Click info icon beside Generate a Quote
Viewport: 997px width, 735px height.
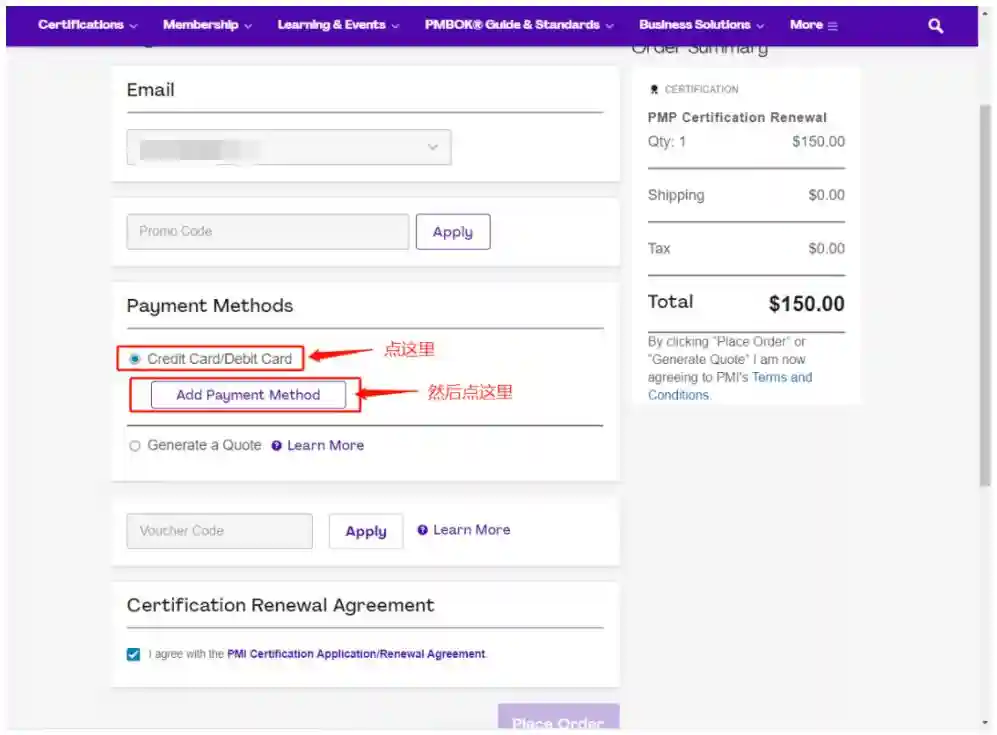click(x=276, y=446)
